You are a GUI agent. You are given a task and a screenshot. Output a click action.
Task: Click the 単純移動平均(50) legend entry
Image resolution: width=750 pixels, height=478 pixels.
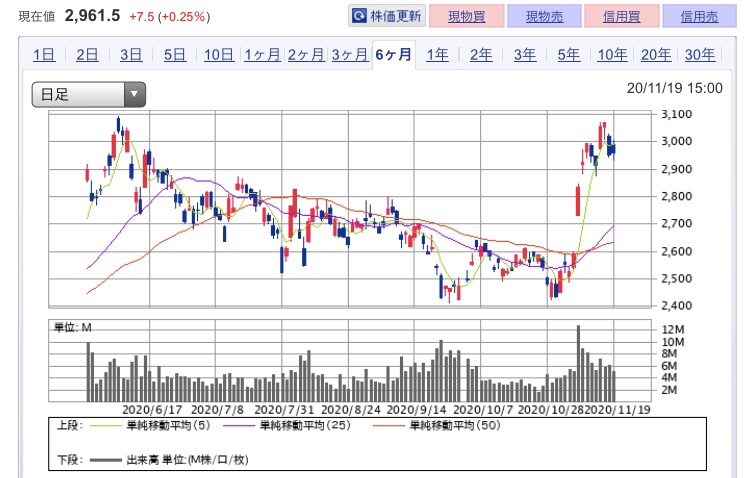point(454,425)
